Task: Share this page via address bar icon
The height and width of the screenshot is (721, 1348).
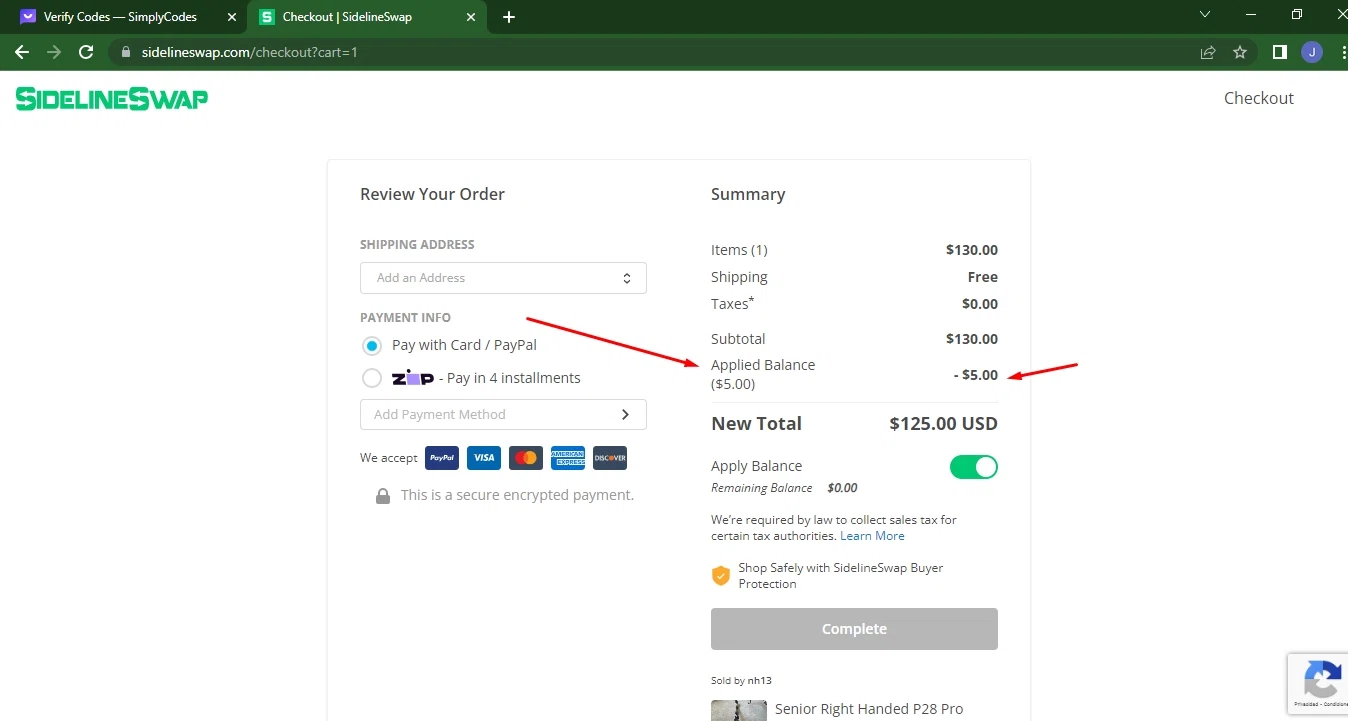Action: 1208,52
